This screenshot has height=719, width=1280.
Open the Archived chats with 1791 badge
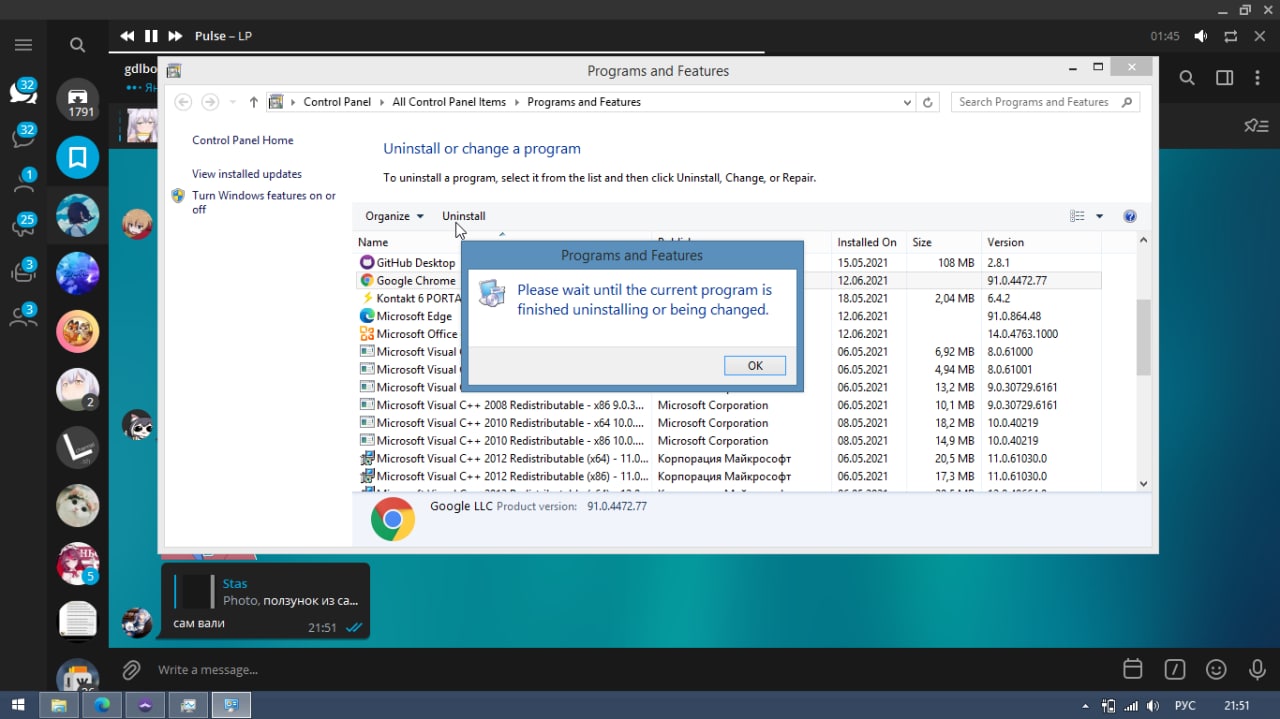click(78, 100)
